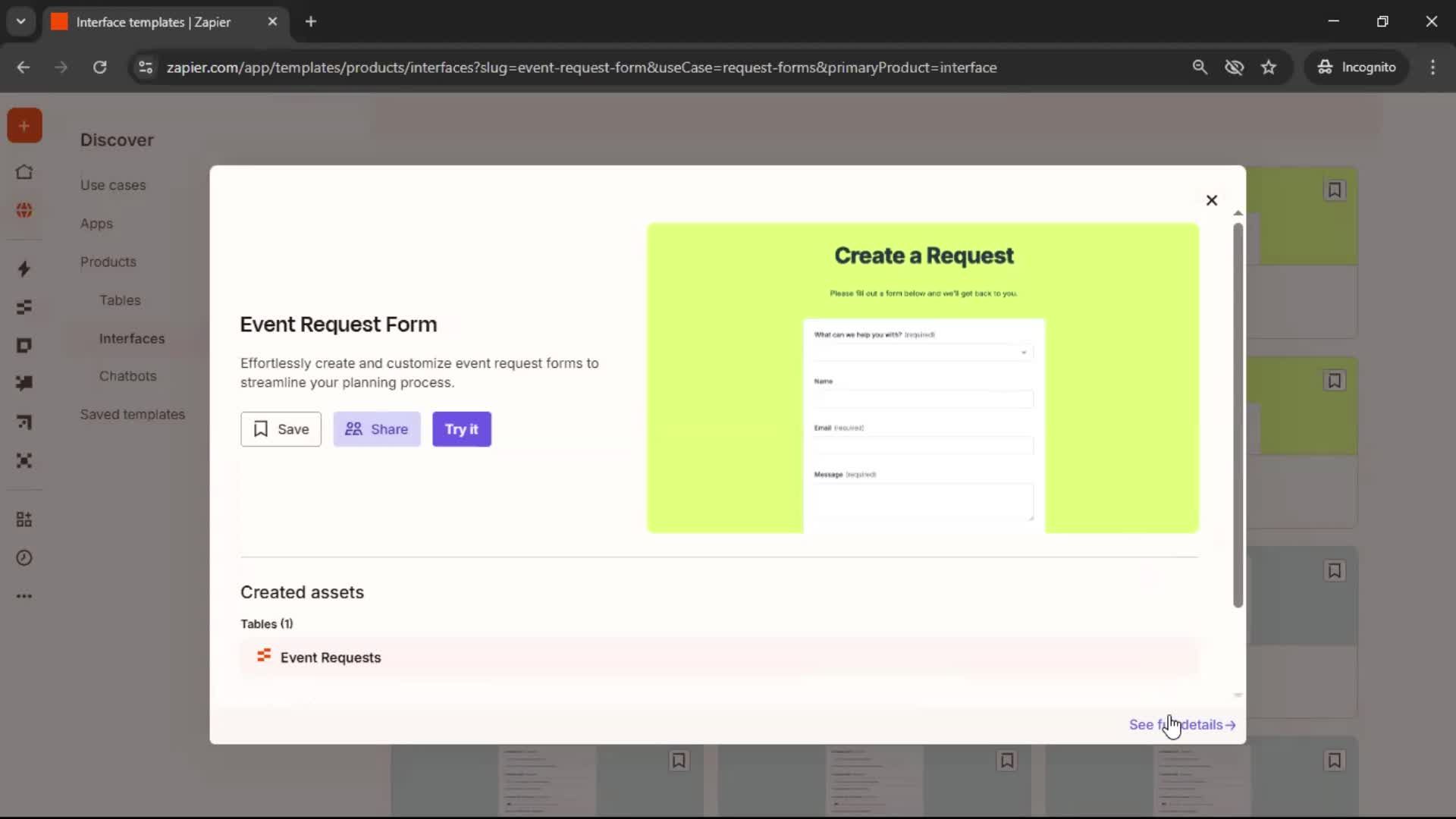Close the Event Request Form dialog
This screenshot has width=1456, height=819.
1212,200
